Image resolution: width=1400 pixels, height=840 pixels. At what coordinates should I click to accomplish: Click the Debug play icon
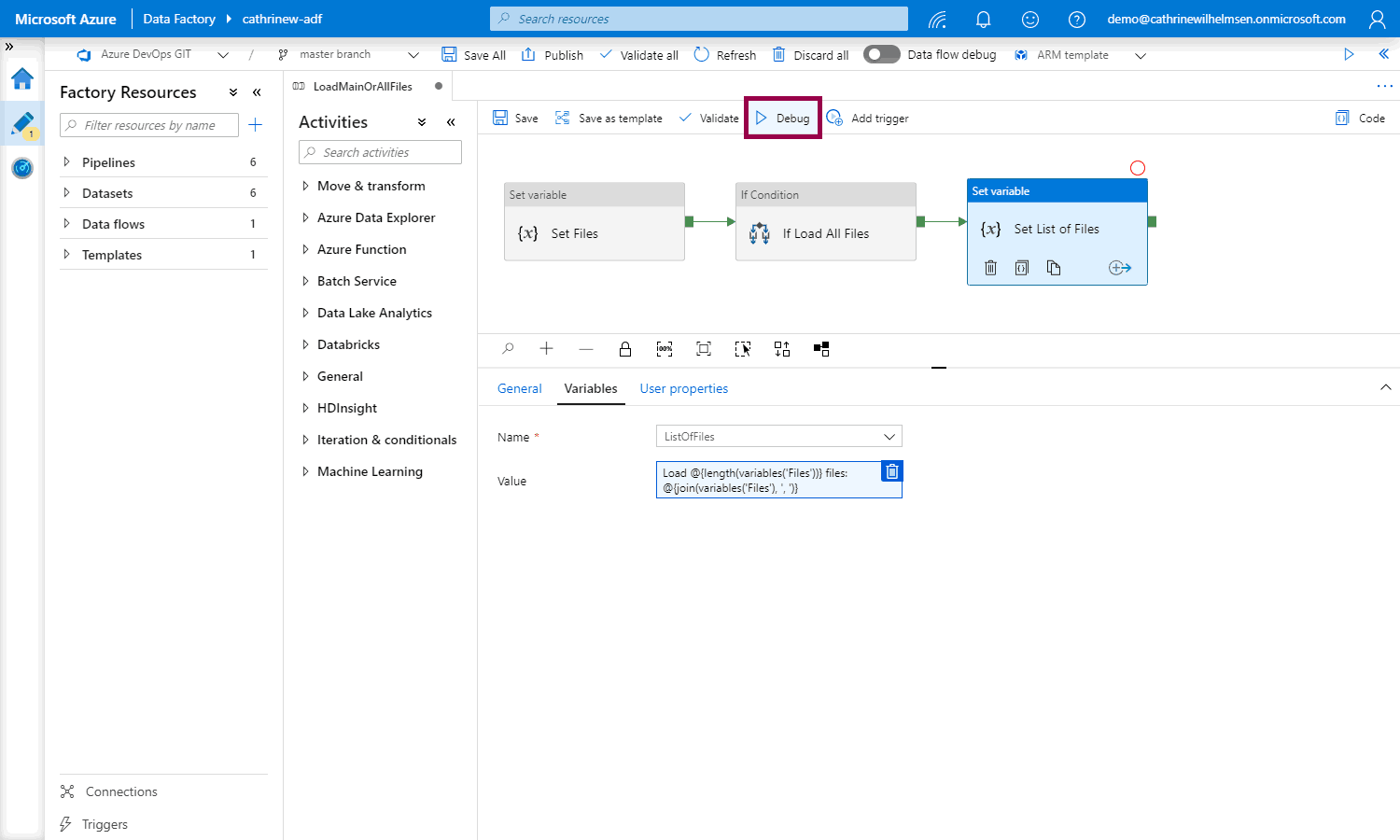[761, 119]
